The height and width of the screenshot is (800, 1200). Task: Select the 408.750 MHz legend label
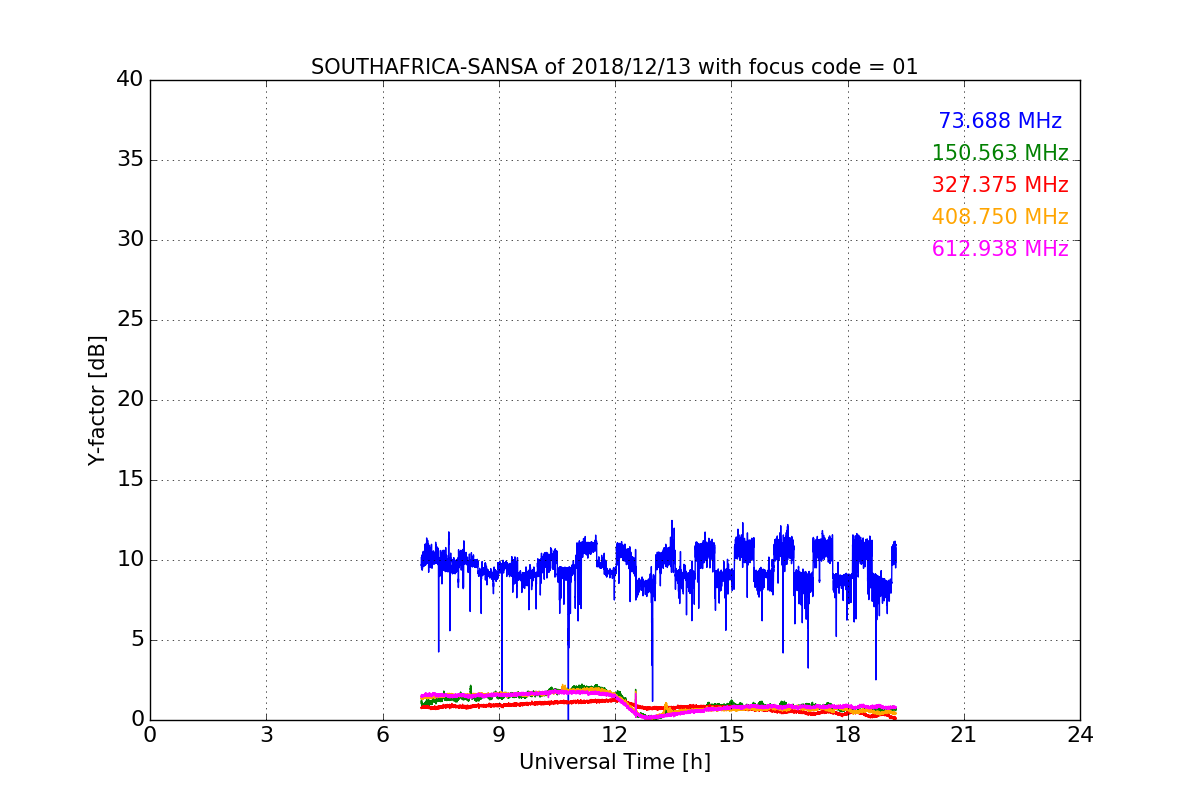point(1000,217)
